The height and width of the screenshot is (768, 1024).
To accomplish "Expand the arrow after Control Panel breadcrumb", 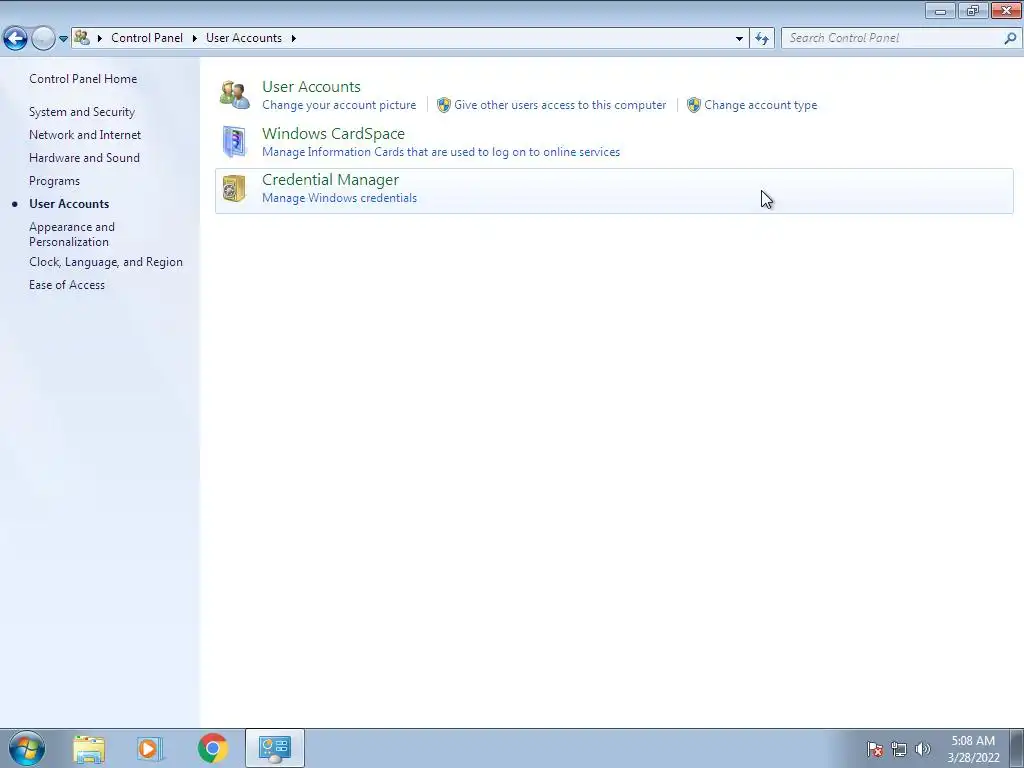I will click(195, 39).
